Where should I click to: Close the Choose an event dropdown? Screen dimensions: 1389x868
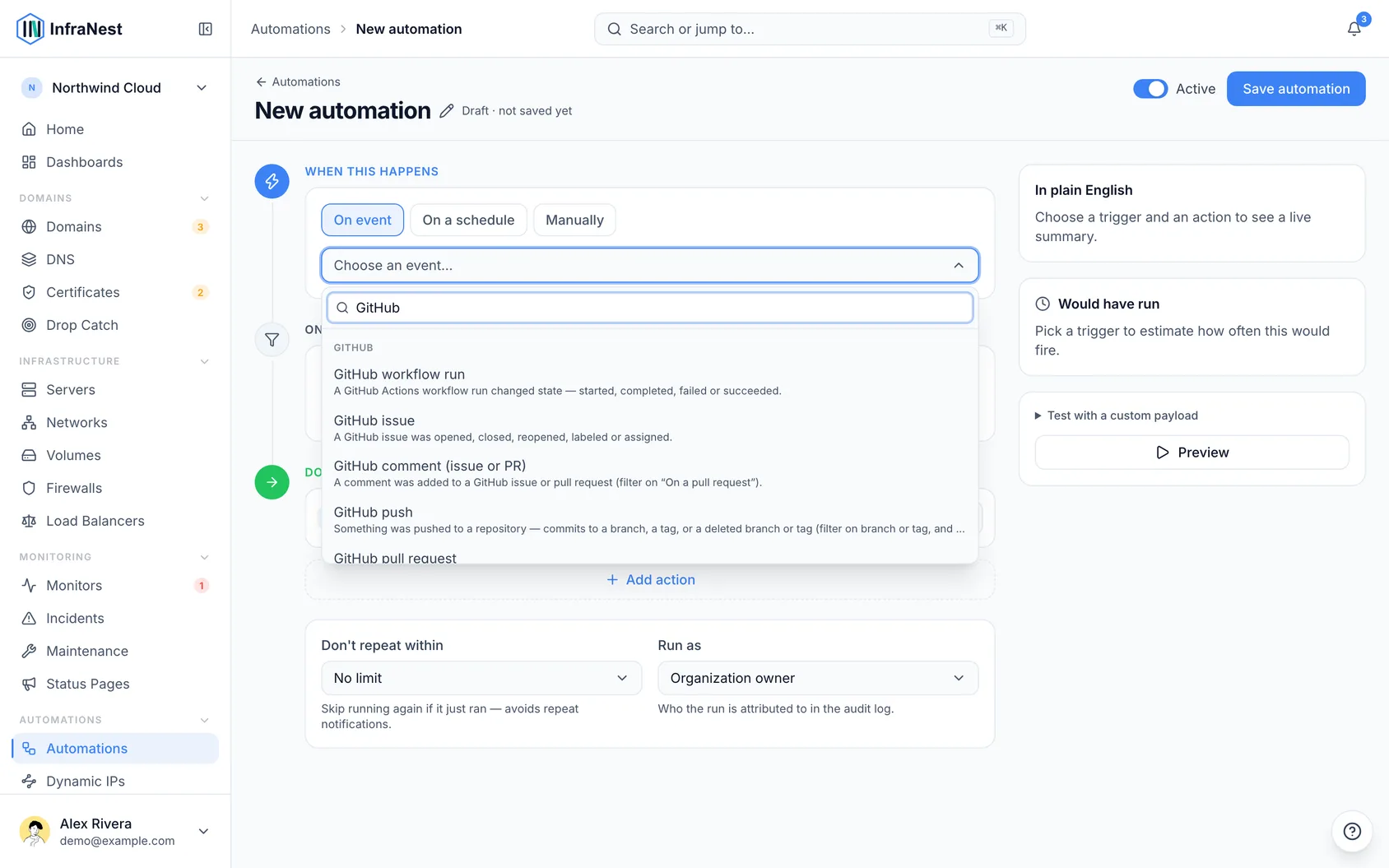click(649, 265)
